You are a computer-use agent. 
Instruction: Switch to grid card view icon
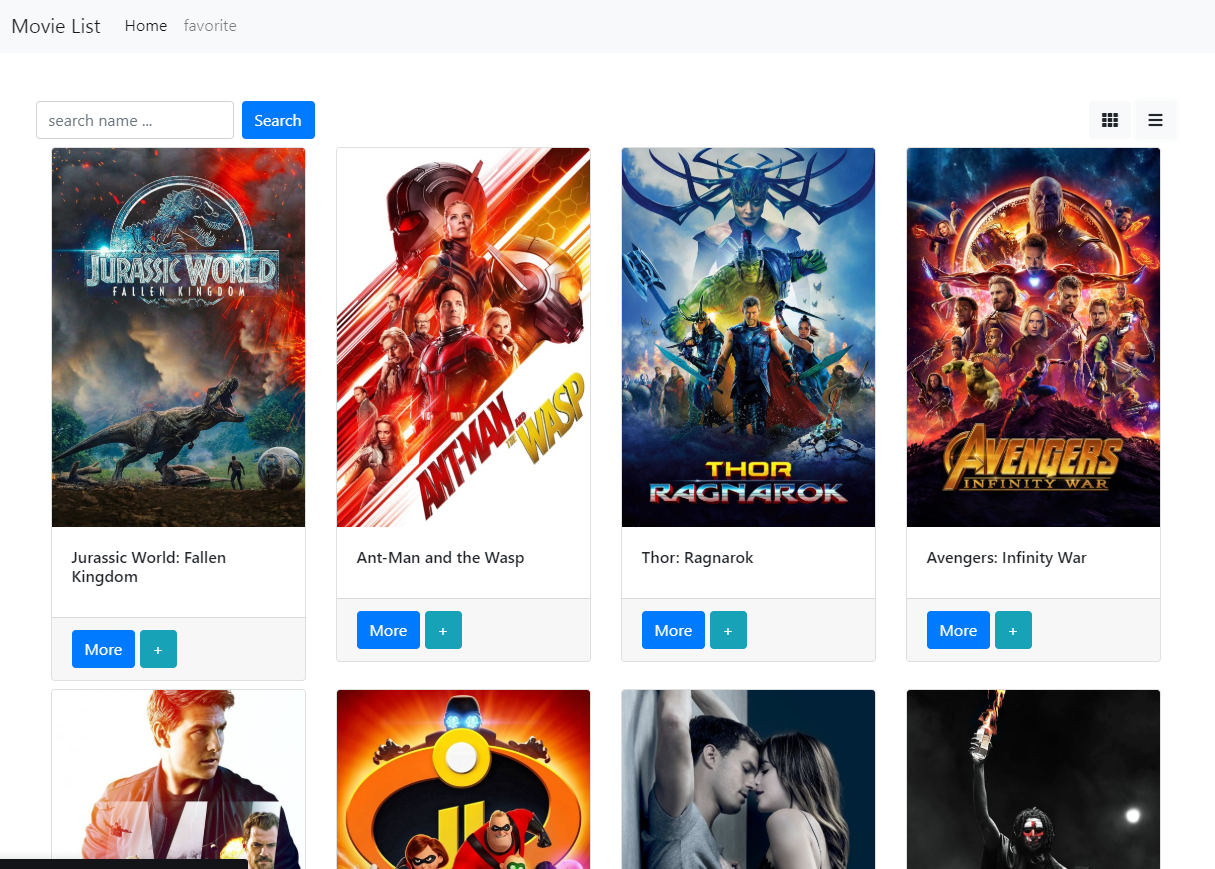coord(1110,120)
